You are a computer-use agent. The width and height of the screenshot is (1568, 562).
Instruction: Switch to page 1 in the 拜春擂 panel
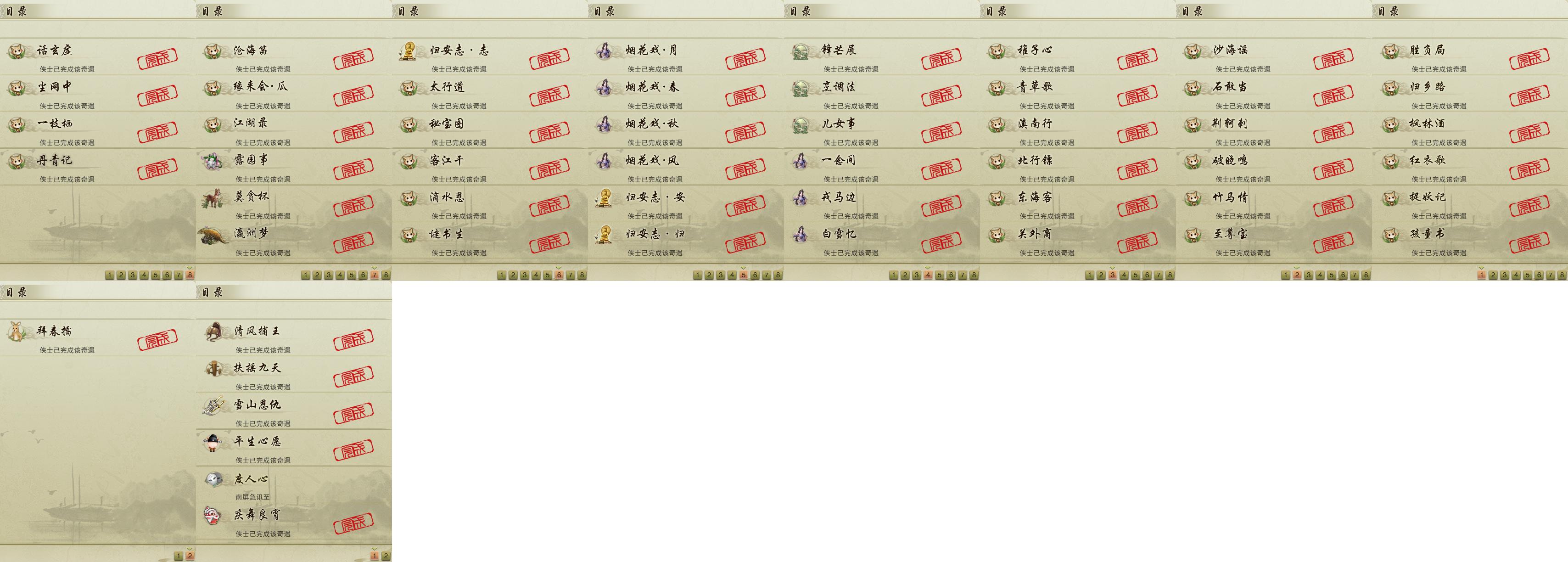(x=179, y=556)
